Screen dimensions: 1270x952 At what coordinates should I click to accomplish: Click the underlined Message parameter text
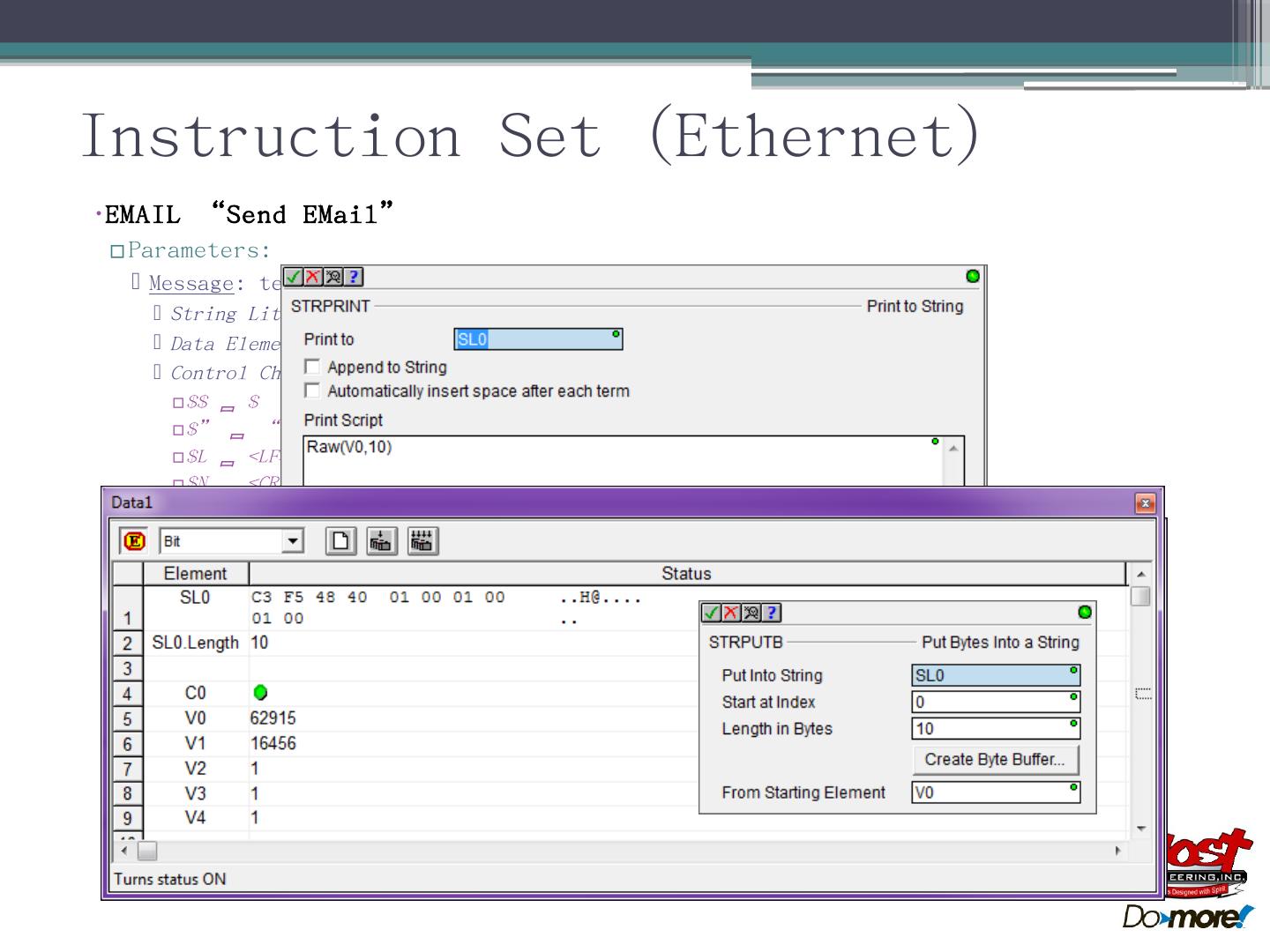click(191, 284)
